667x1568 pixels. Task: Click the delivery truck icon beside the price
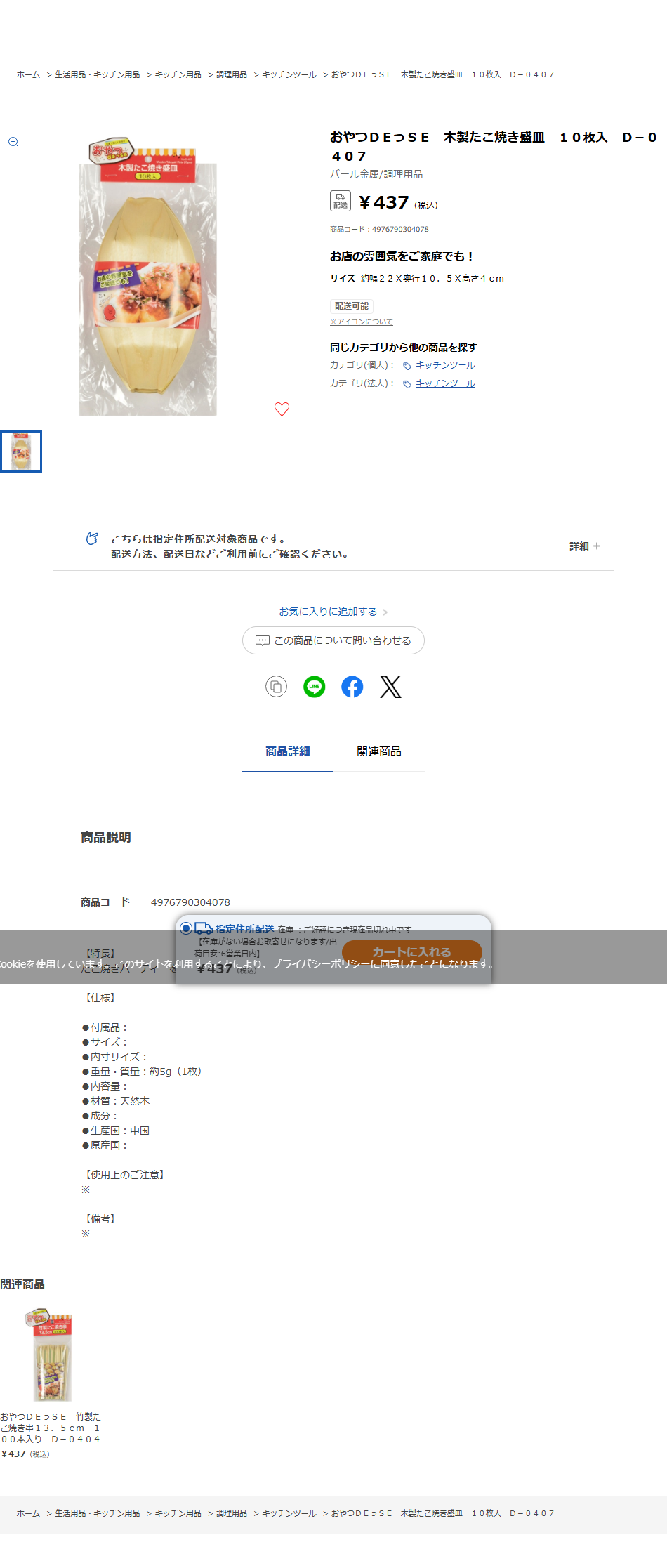point(341,201)
